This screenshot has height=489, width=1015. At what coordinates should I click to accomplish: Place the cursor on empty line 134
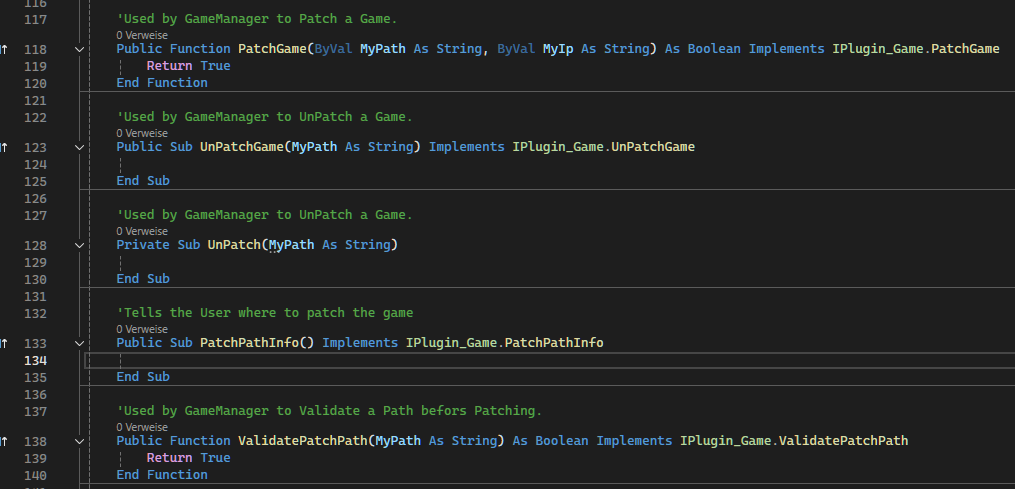[550, 360]
